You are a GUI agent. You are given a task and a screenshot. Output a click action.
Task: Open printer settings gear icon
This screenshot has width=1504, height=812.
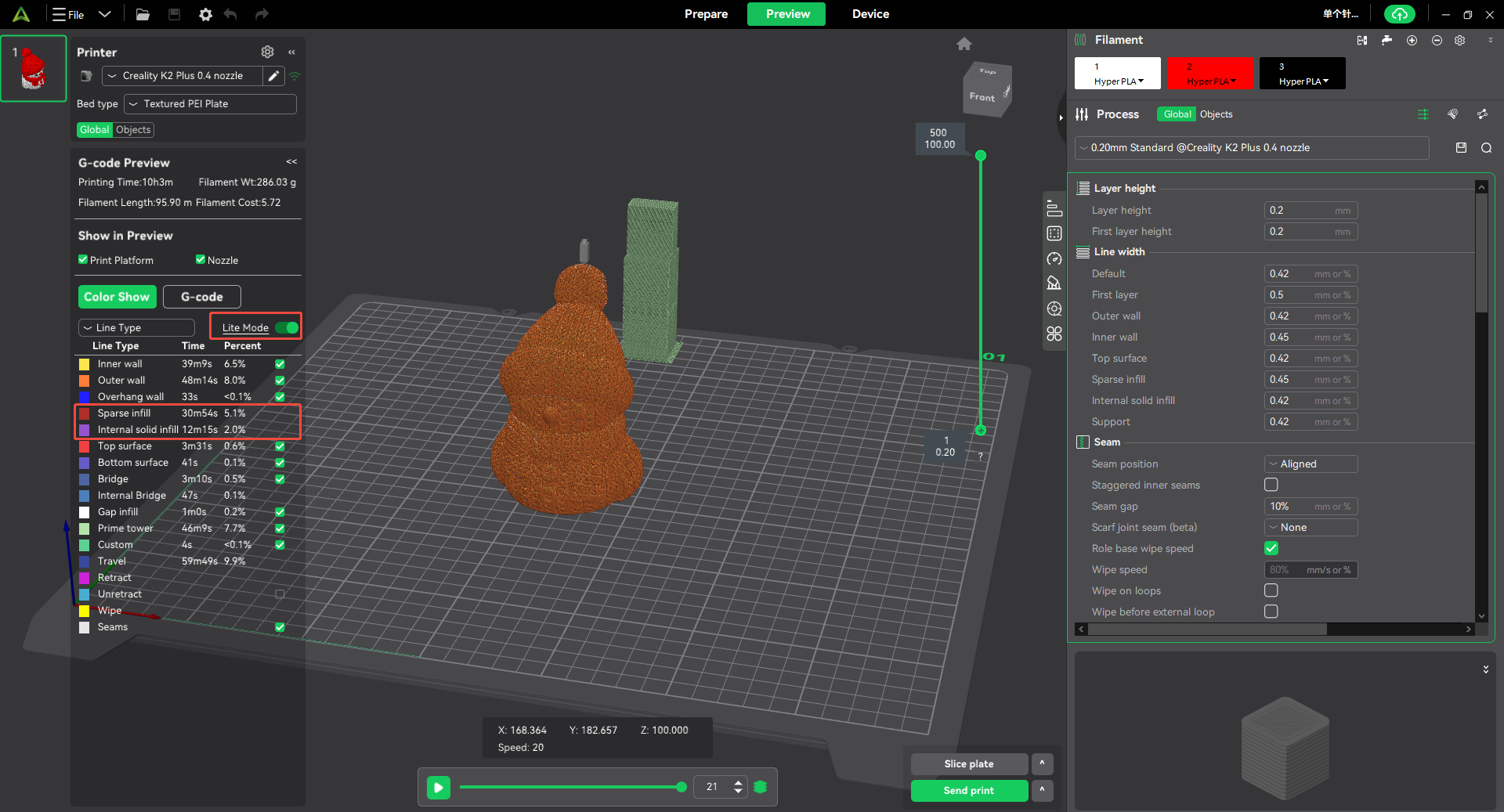(268, 52)
